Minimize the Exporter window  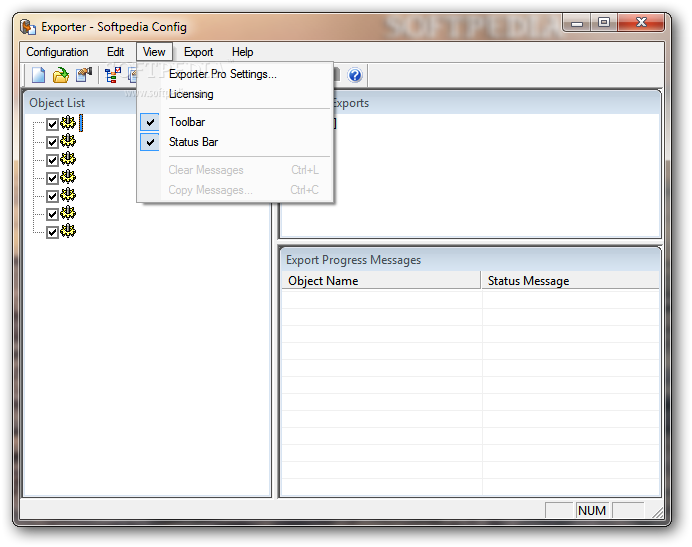click(x=577, y=23)
